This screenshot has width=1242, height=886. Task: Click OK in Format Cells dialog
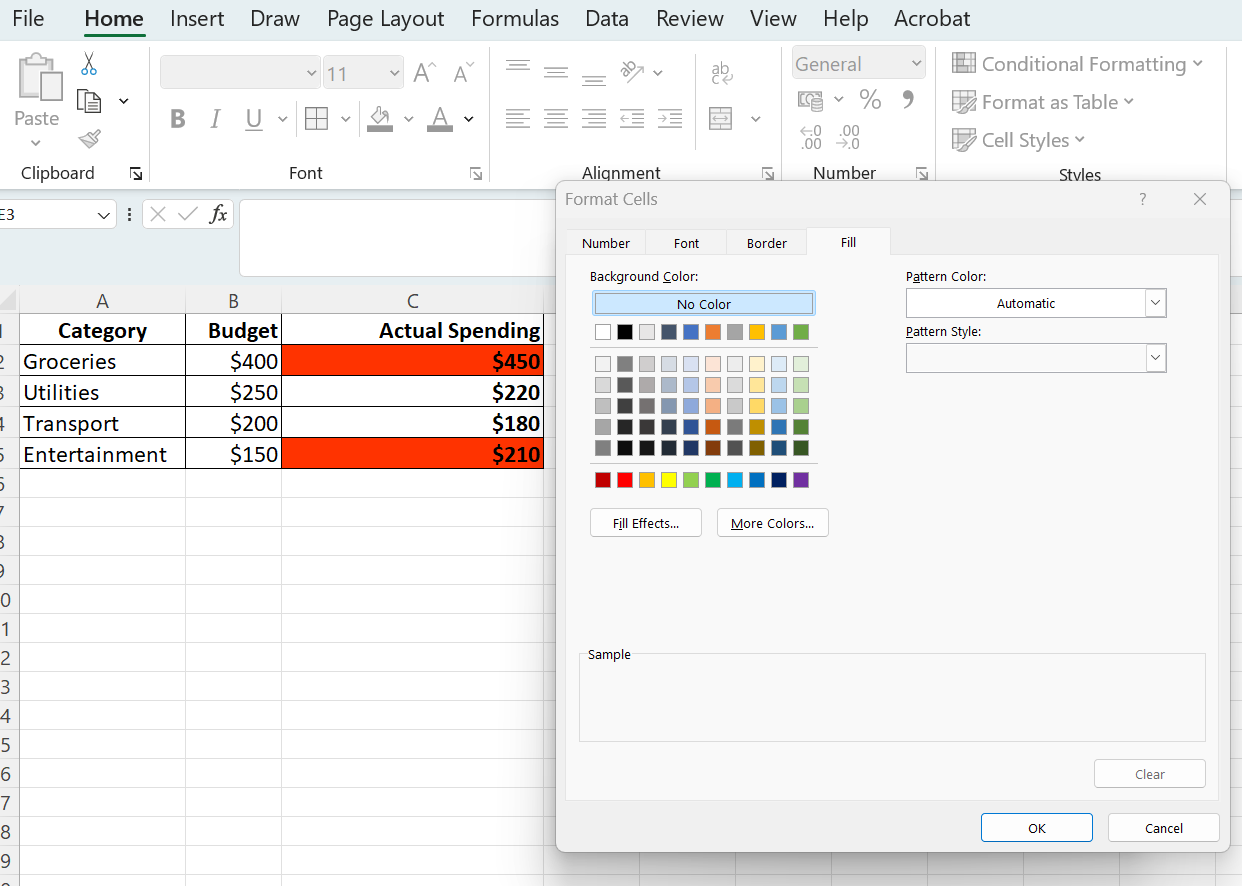coord(1037,828)
